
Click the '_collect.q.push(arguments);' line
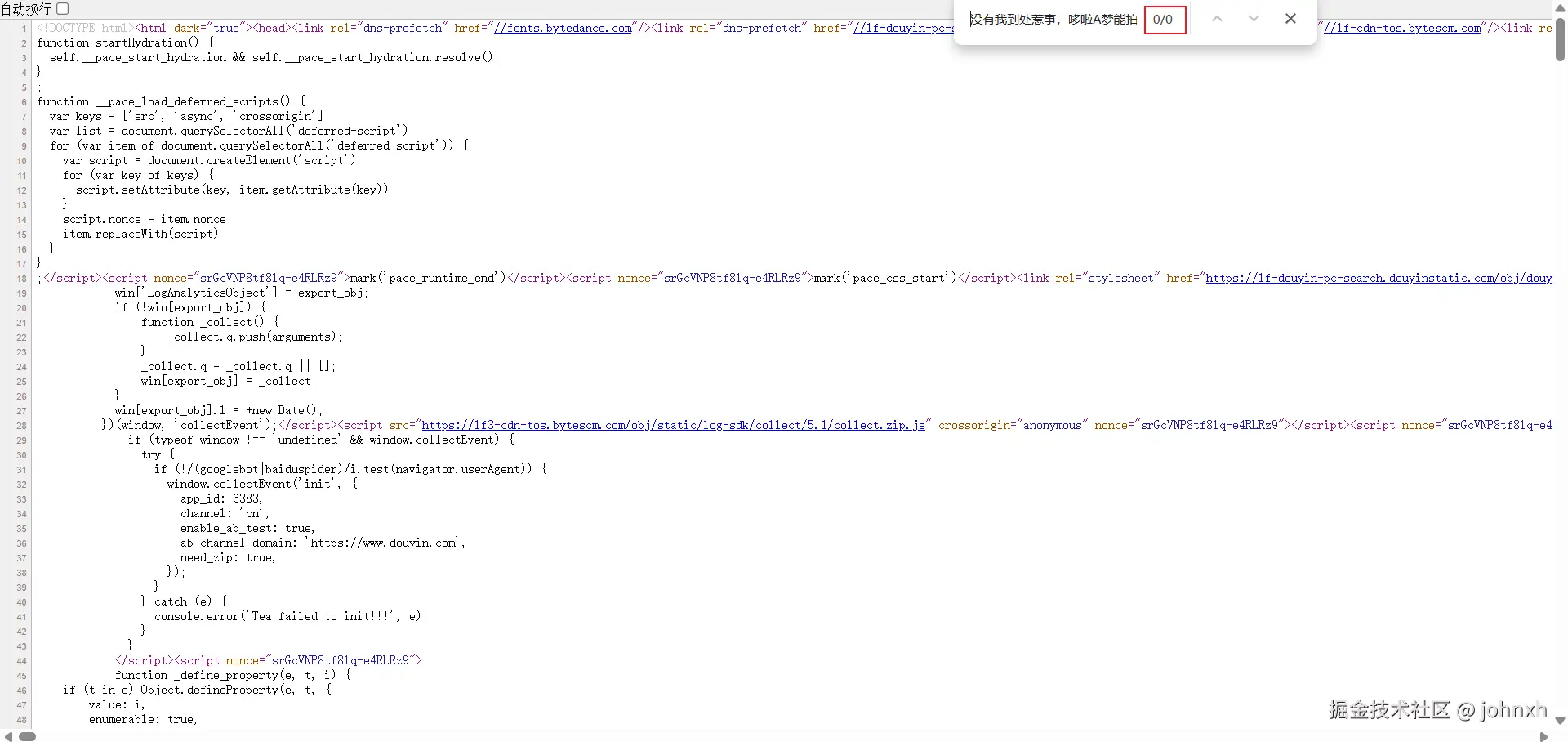point(255,337)
